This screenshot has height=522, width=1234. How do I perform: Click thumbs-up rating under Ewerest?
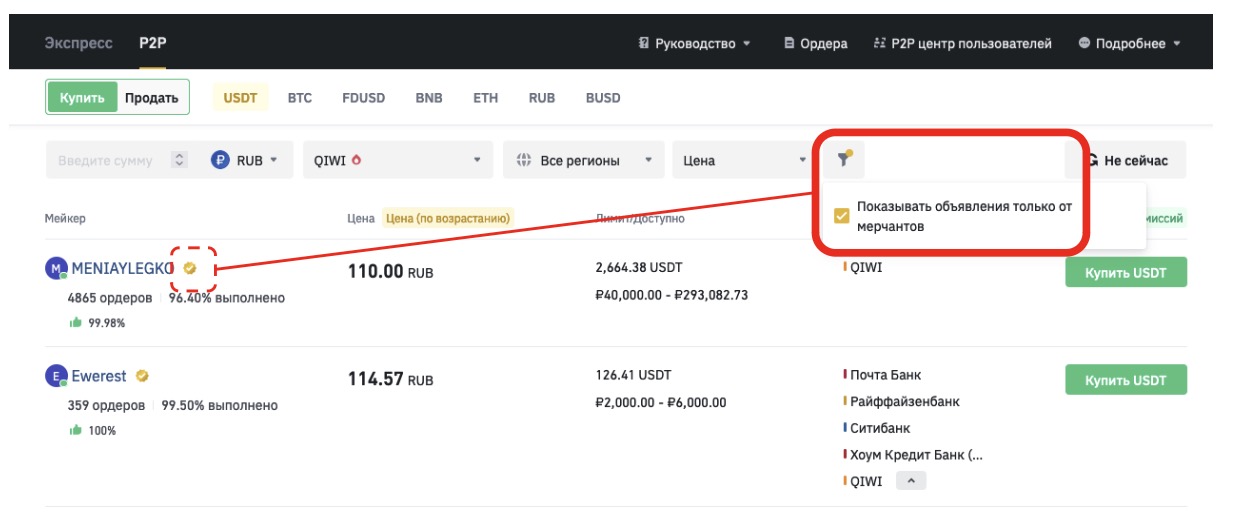click(75, 430)
